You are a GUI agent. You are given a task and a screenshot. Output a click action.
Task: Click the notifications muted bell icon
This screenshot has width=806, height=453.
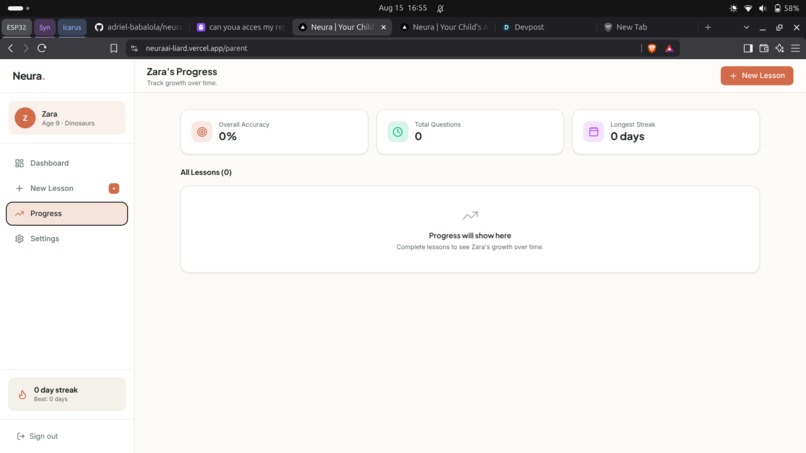coord(441,8)
